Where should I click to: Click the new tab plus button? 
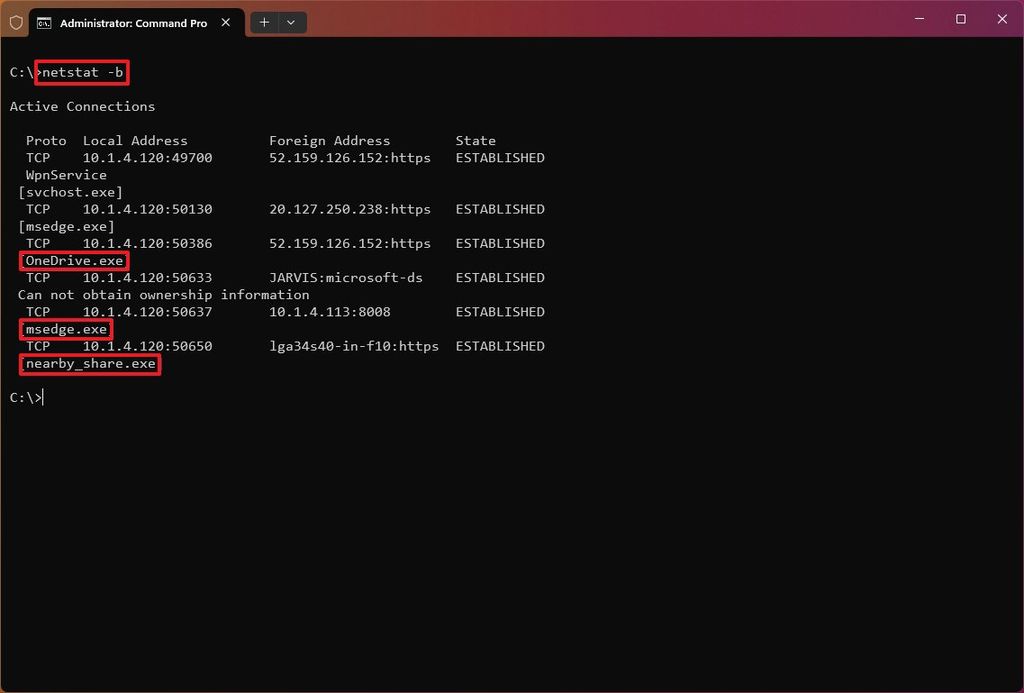coord(263,22)
